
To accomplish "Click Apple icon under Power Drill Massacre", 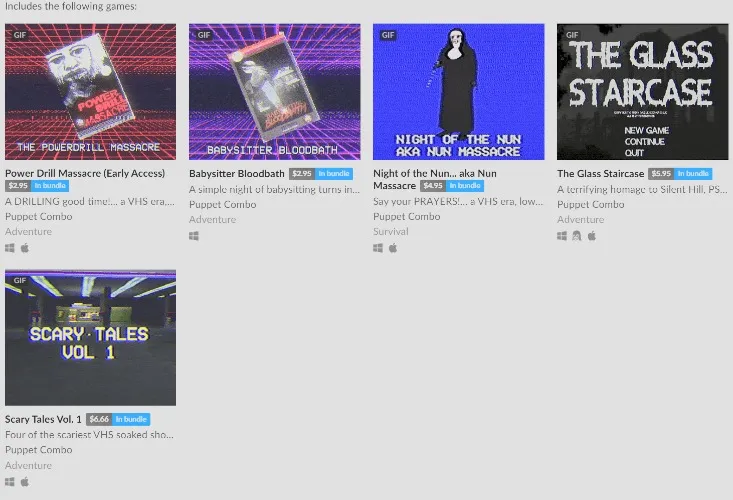I will click(25, 248).
